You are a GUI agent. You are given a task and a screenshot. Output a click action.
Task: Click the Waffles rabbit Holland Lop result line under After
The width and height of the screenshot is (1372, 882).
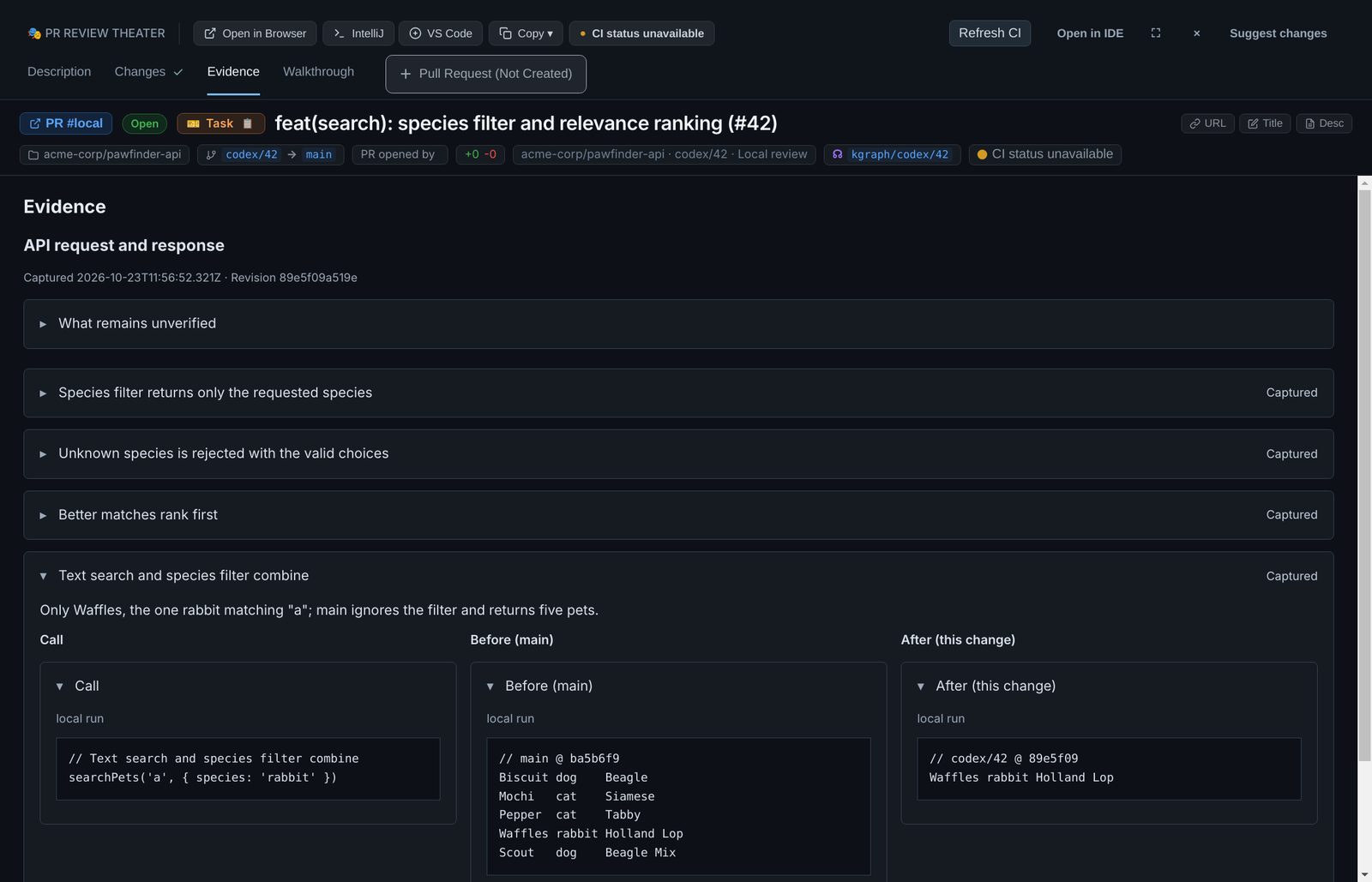[1021, 777]
